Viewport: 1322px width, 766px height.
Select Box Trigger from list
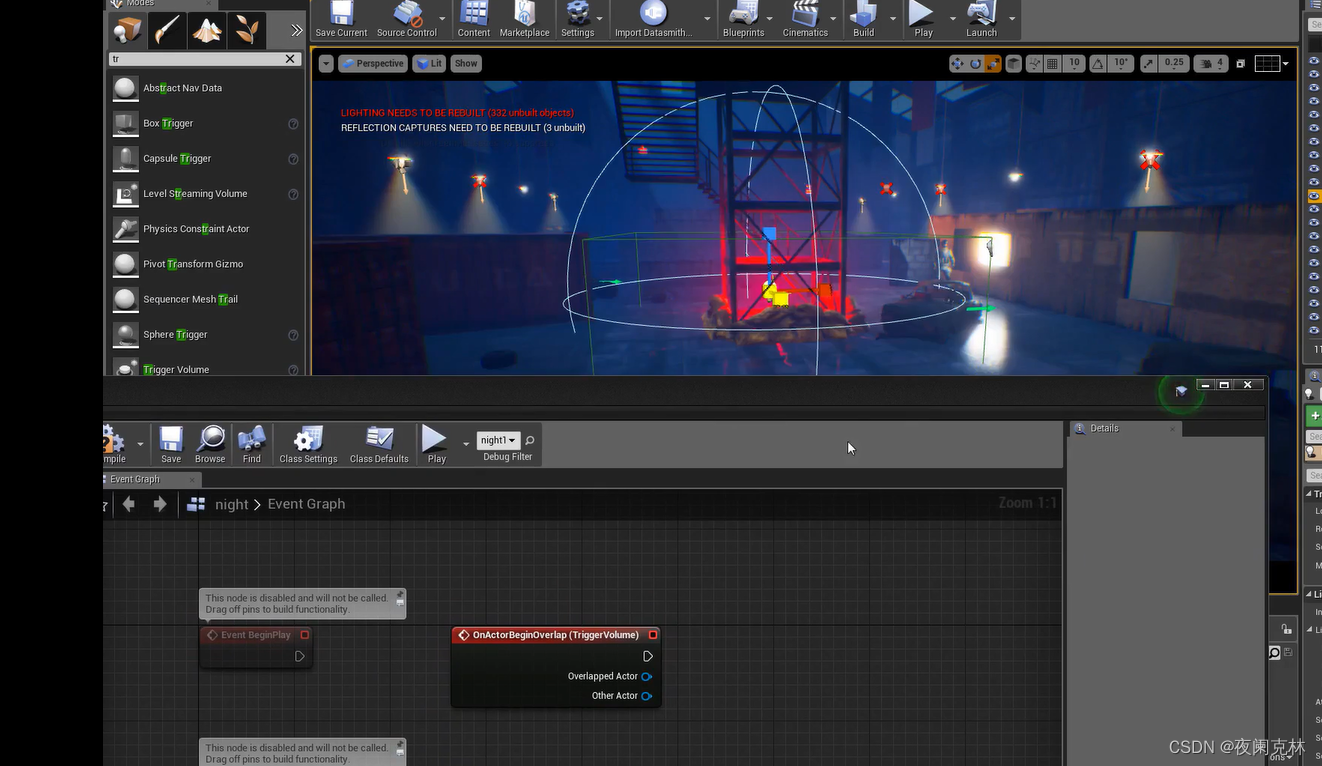click(x=205, y=123)
